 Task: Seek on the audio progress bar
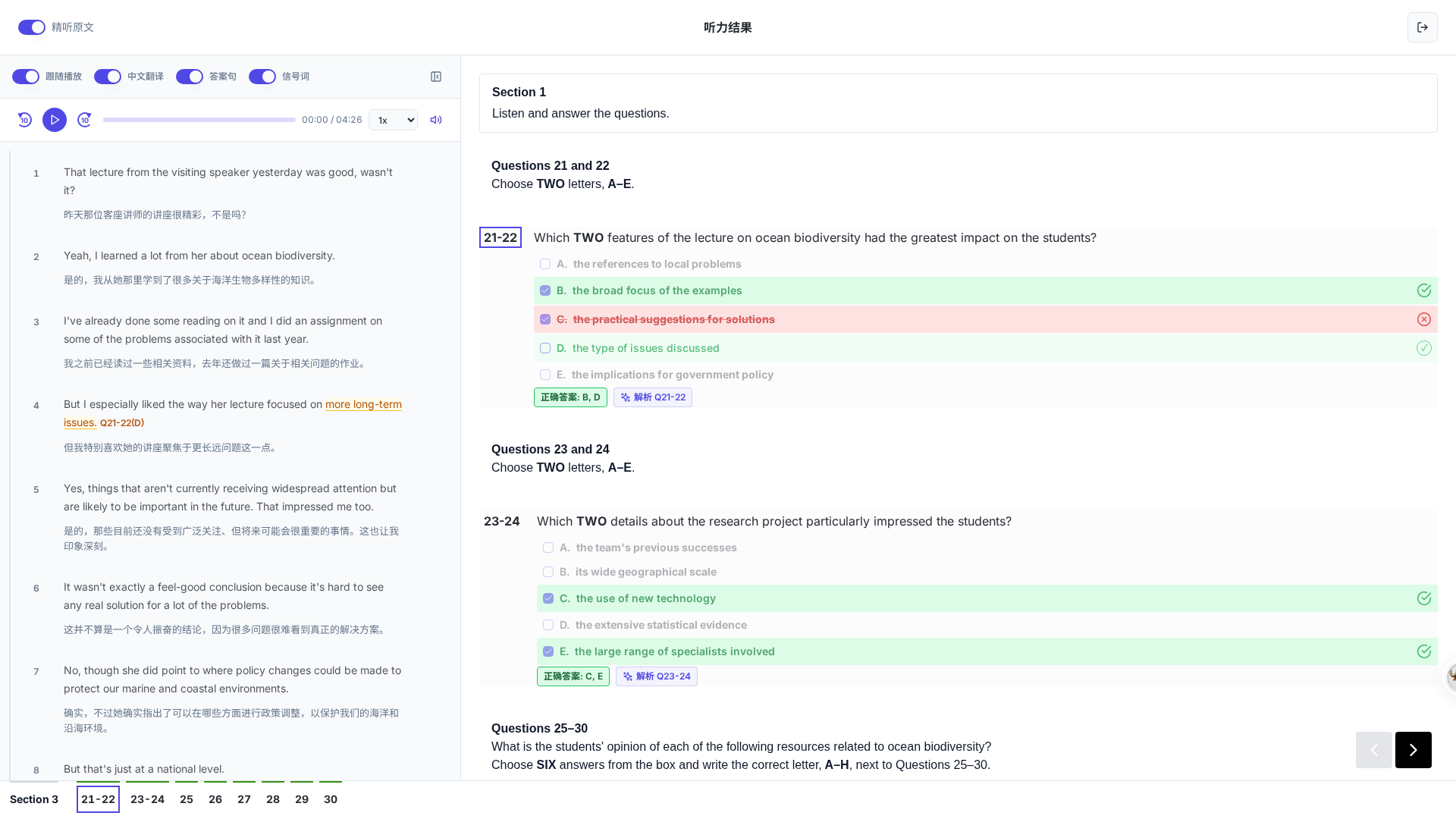pyautogui.click(x=199, y=120)
